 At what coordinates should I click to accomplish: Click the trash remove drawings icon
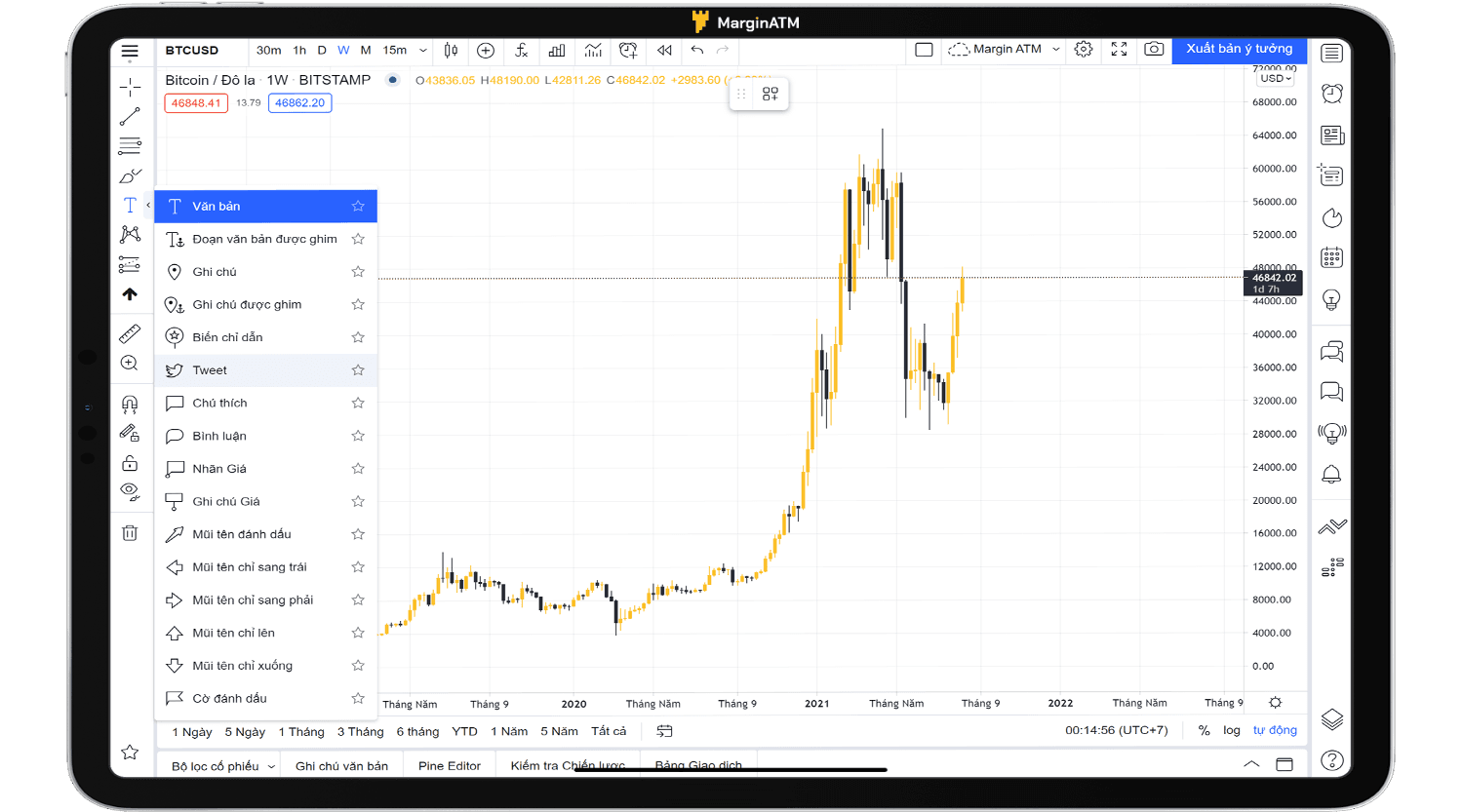(130, 533)
